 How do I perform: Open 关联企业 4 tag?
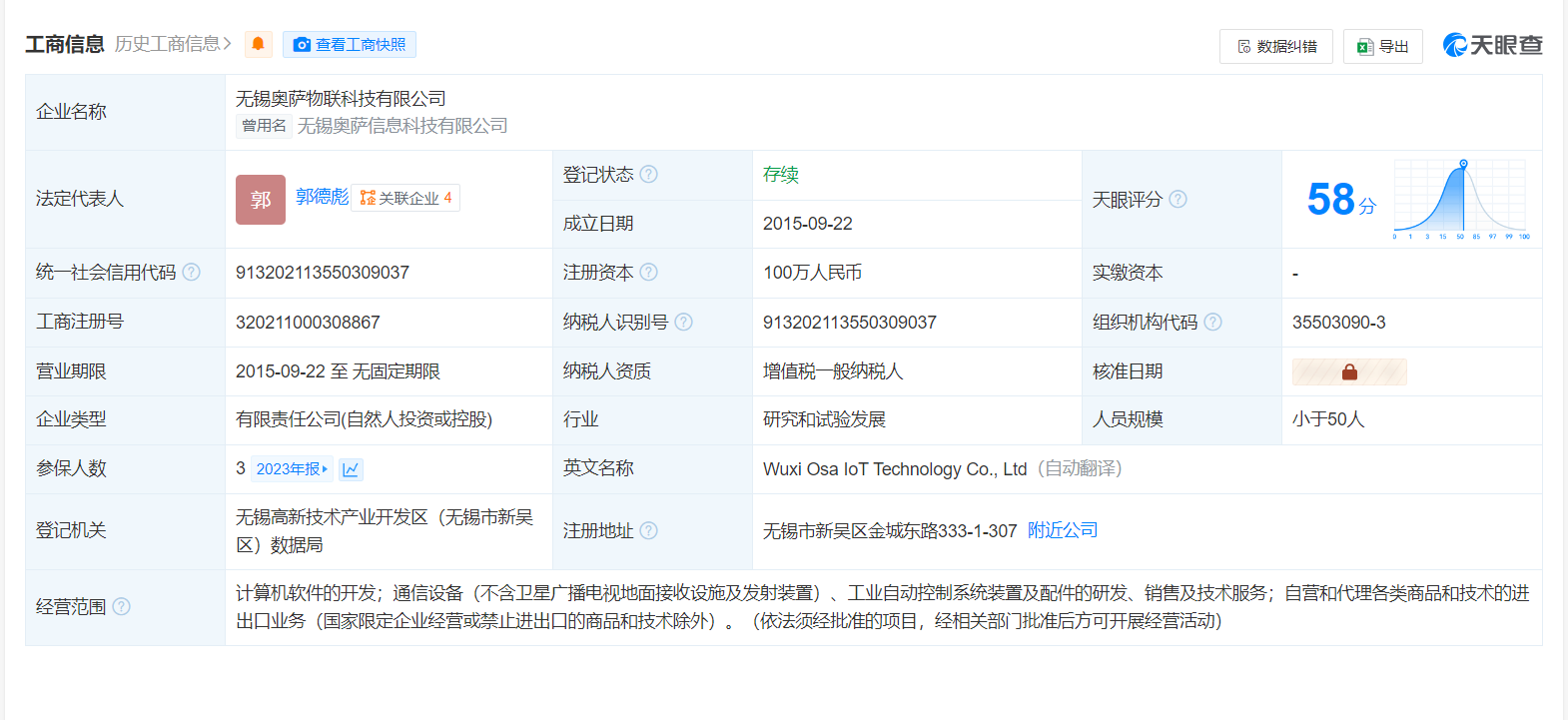coord(405,198)
